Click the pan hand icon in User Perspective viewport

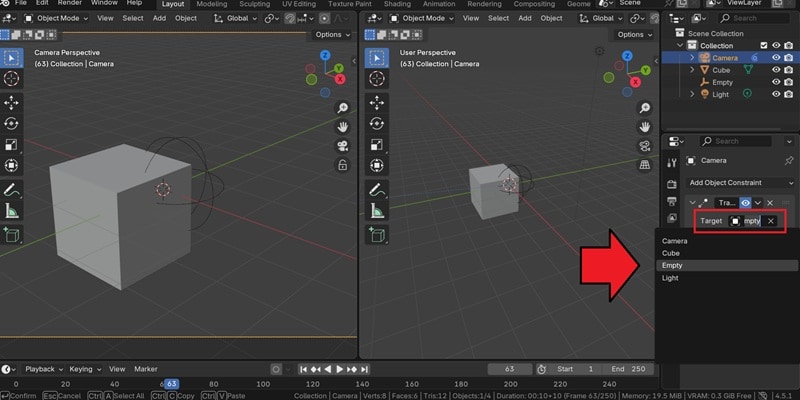pos(645,127)
